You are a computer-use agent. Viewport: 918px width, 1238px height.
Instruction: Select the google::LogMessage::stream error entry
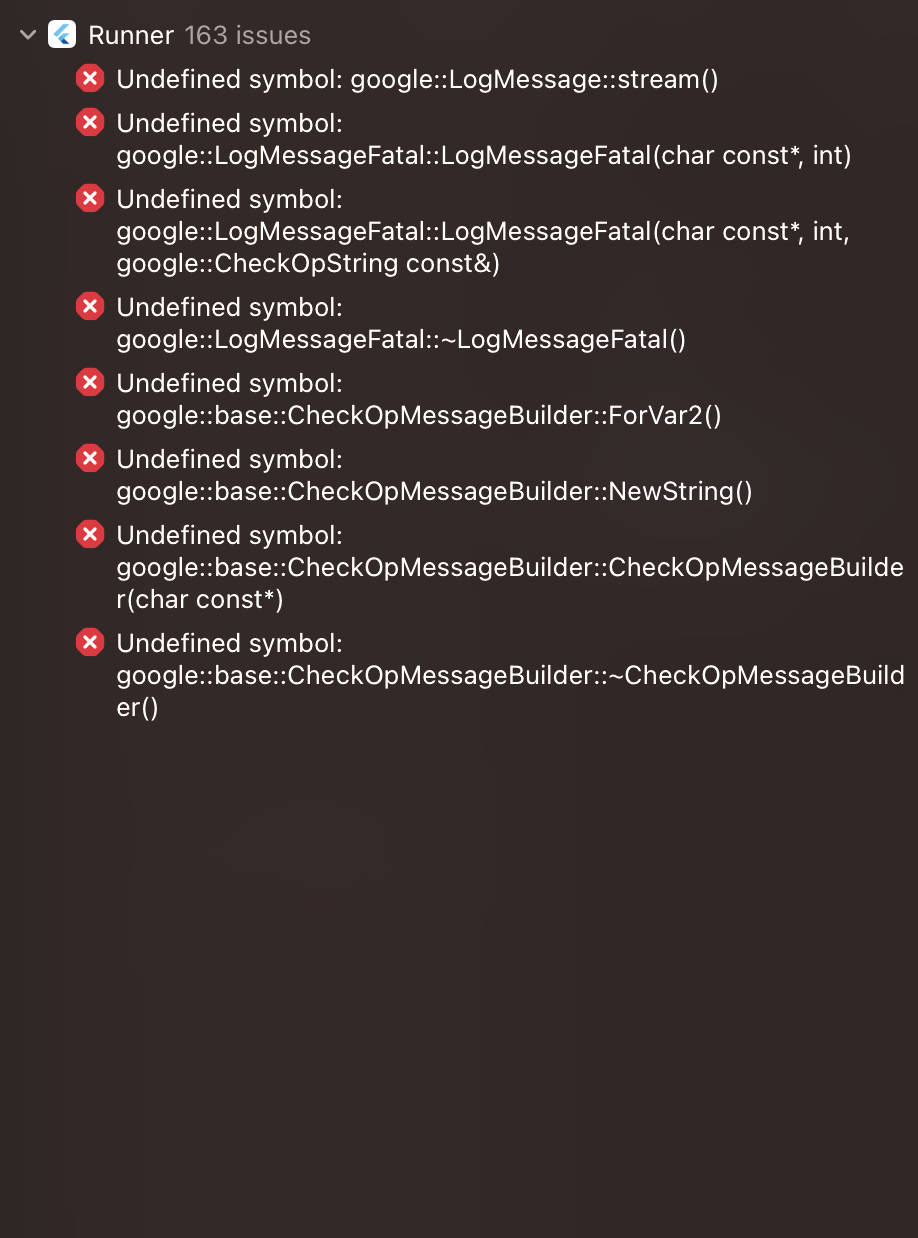coord(417,78)
